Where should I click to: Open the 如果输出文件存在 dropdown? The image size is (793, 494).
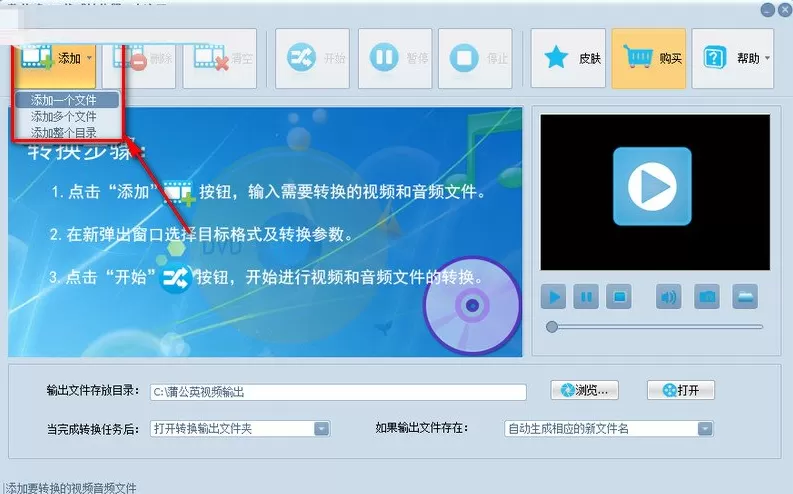(609, 429)
